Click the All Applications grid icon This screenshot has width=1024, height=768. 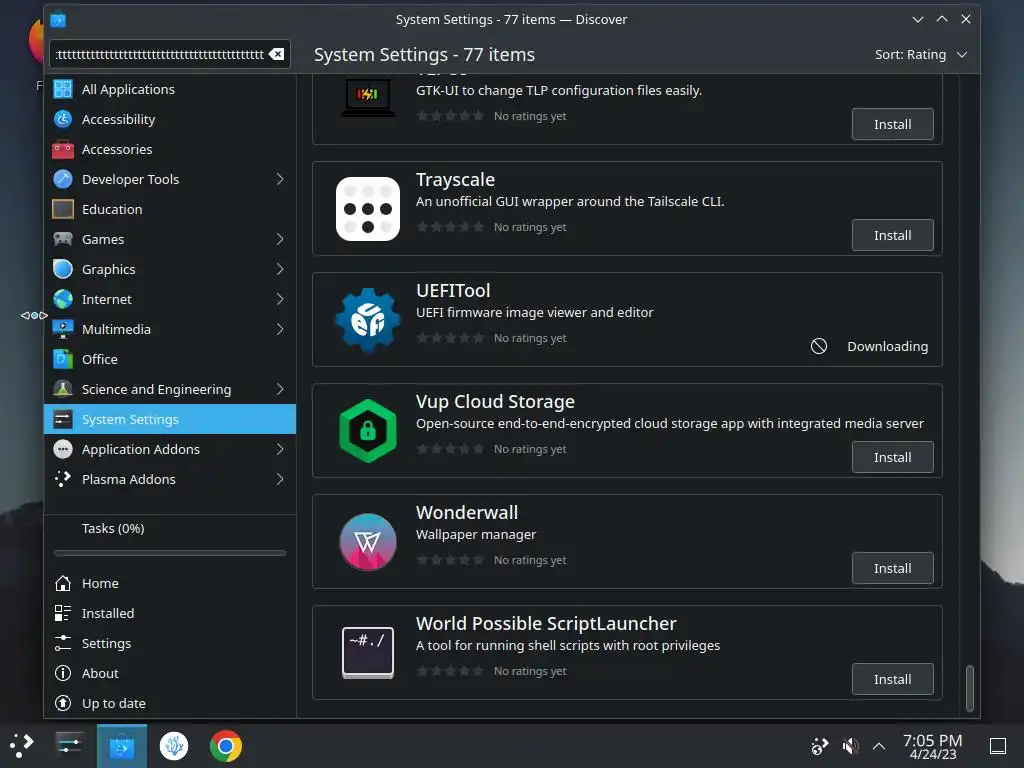pos(63,89)
